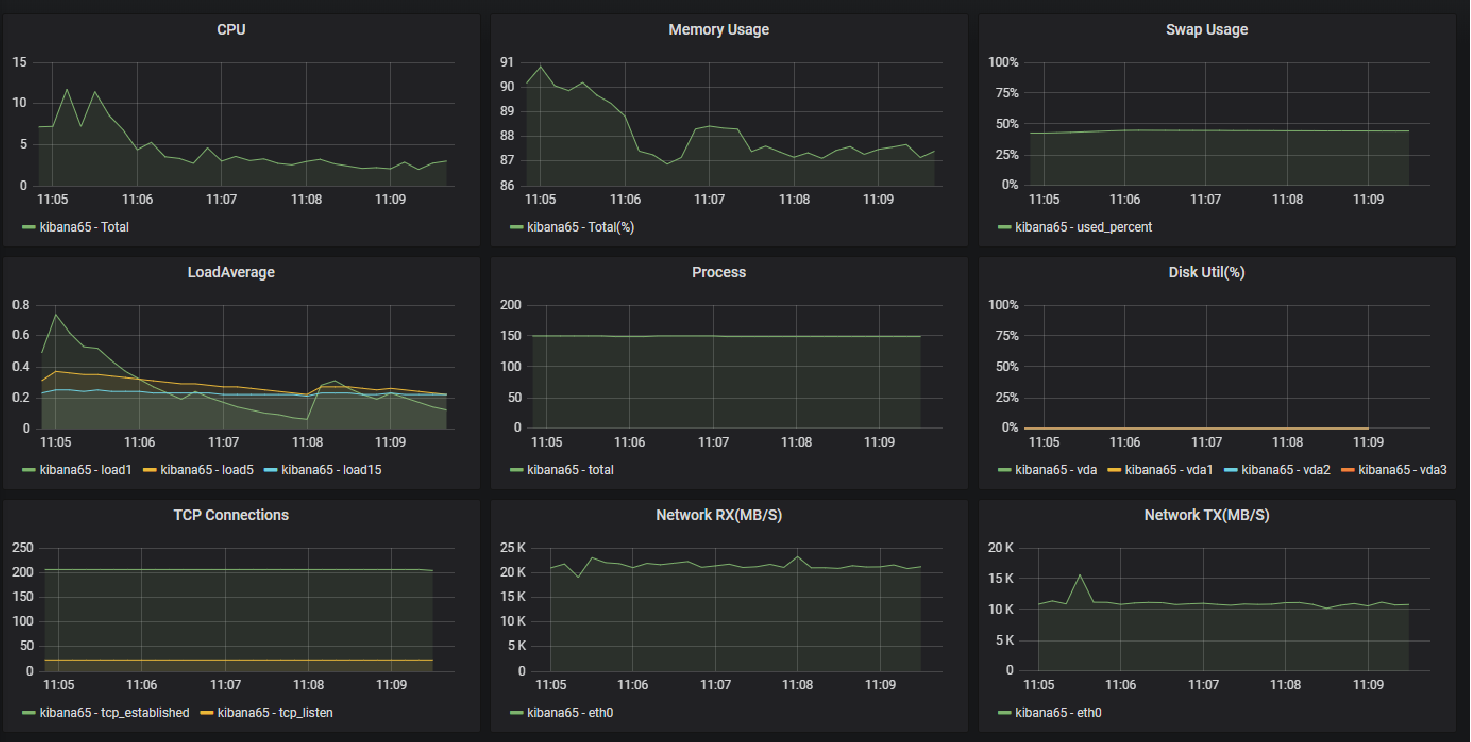Open the Memory Usage panel title menu
The image size is (1471, 742).
(718, 30)
